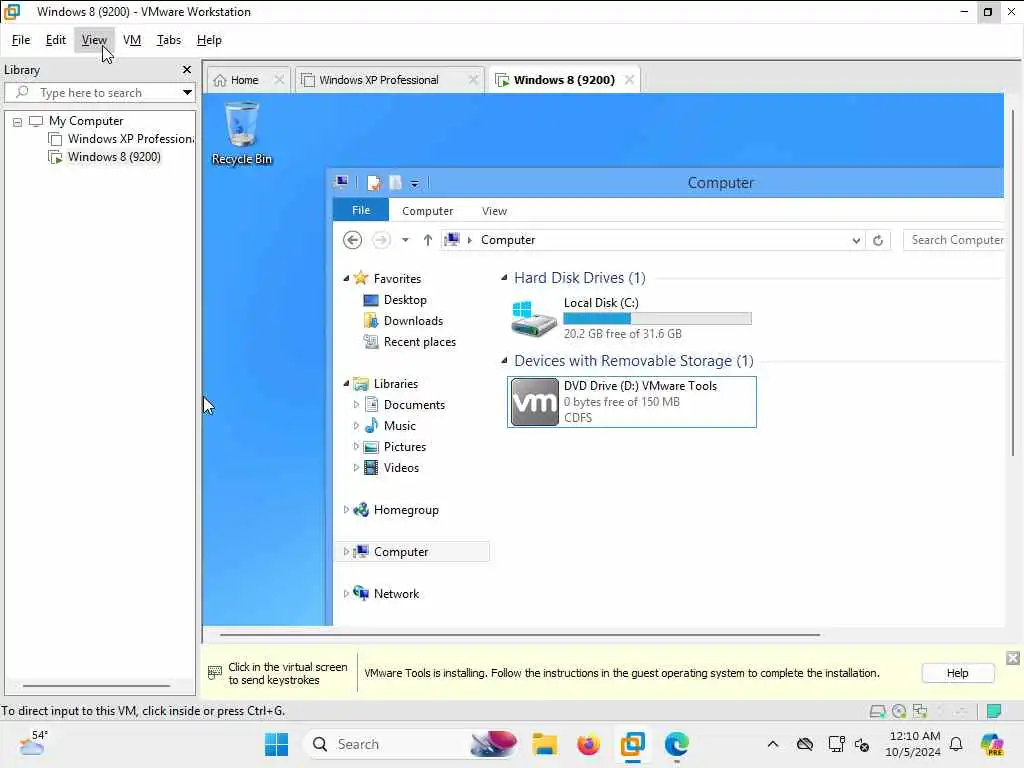Click the OneDrive cloud tray icon
This screenshot has width=1024, height=768.
pyautogui.click(x=805, y=744)
